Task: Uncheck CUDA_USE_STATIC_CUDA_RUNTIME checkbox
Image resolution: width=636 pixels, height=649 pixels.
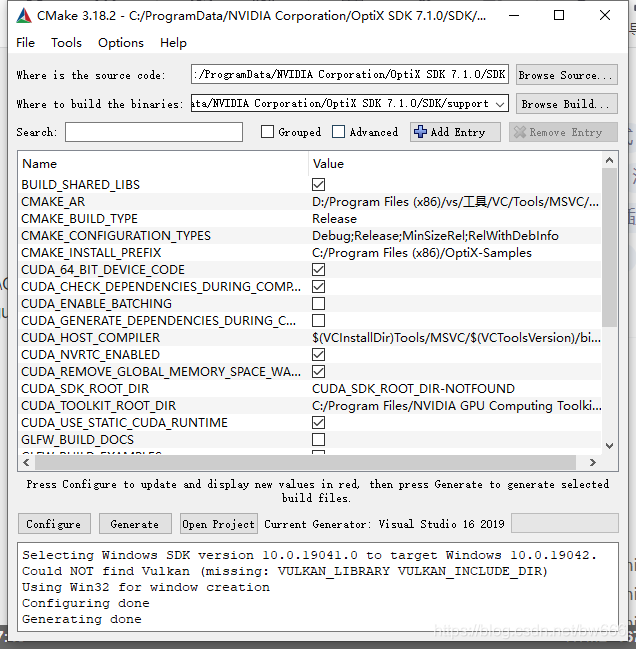Action: (x=318, y=423)
